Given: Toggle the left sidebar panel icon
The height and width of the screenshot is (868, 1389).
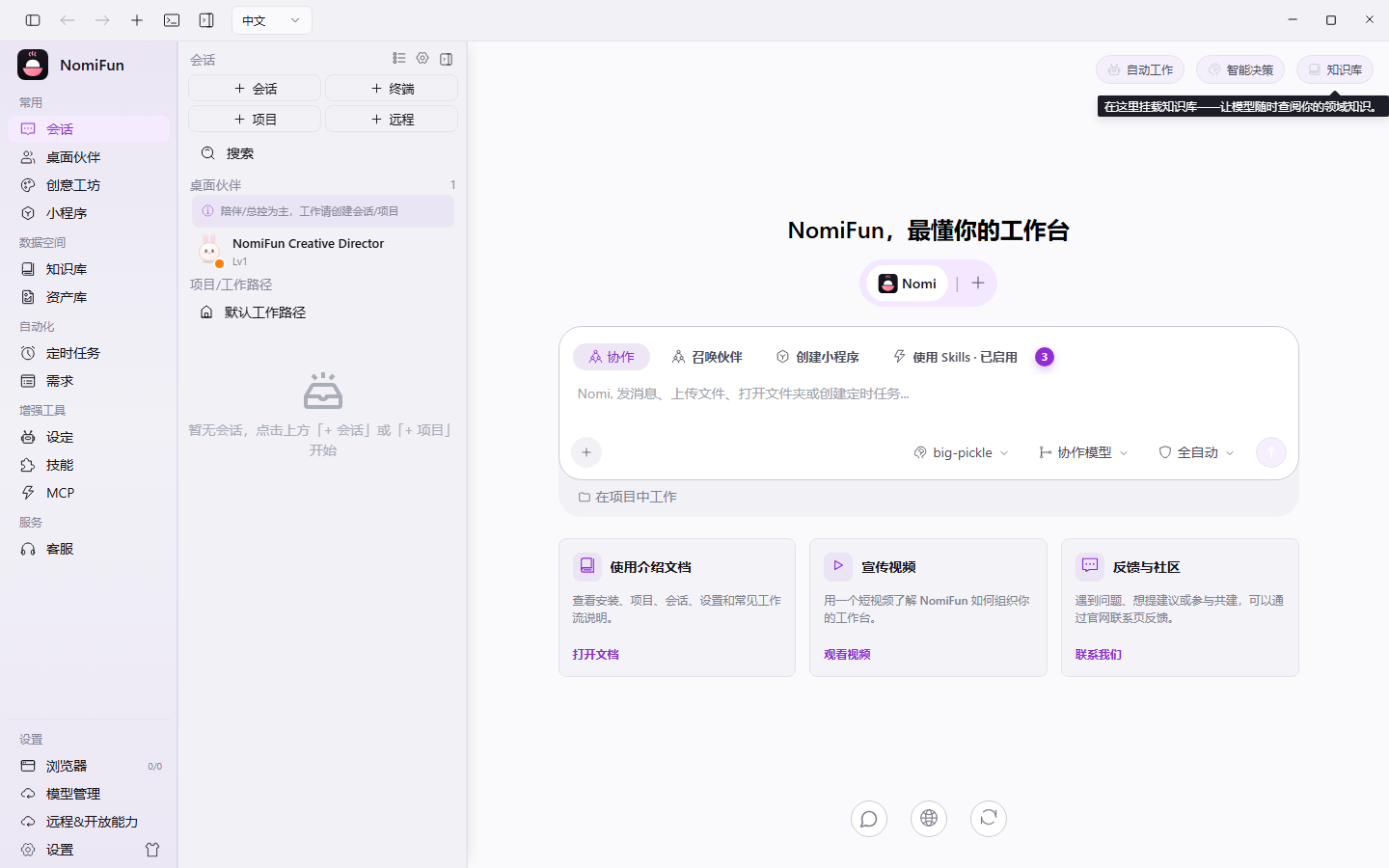Looking at the screenshot, I should tap(33, 20).
